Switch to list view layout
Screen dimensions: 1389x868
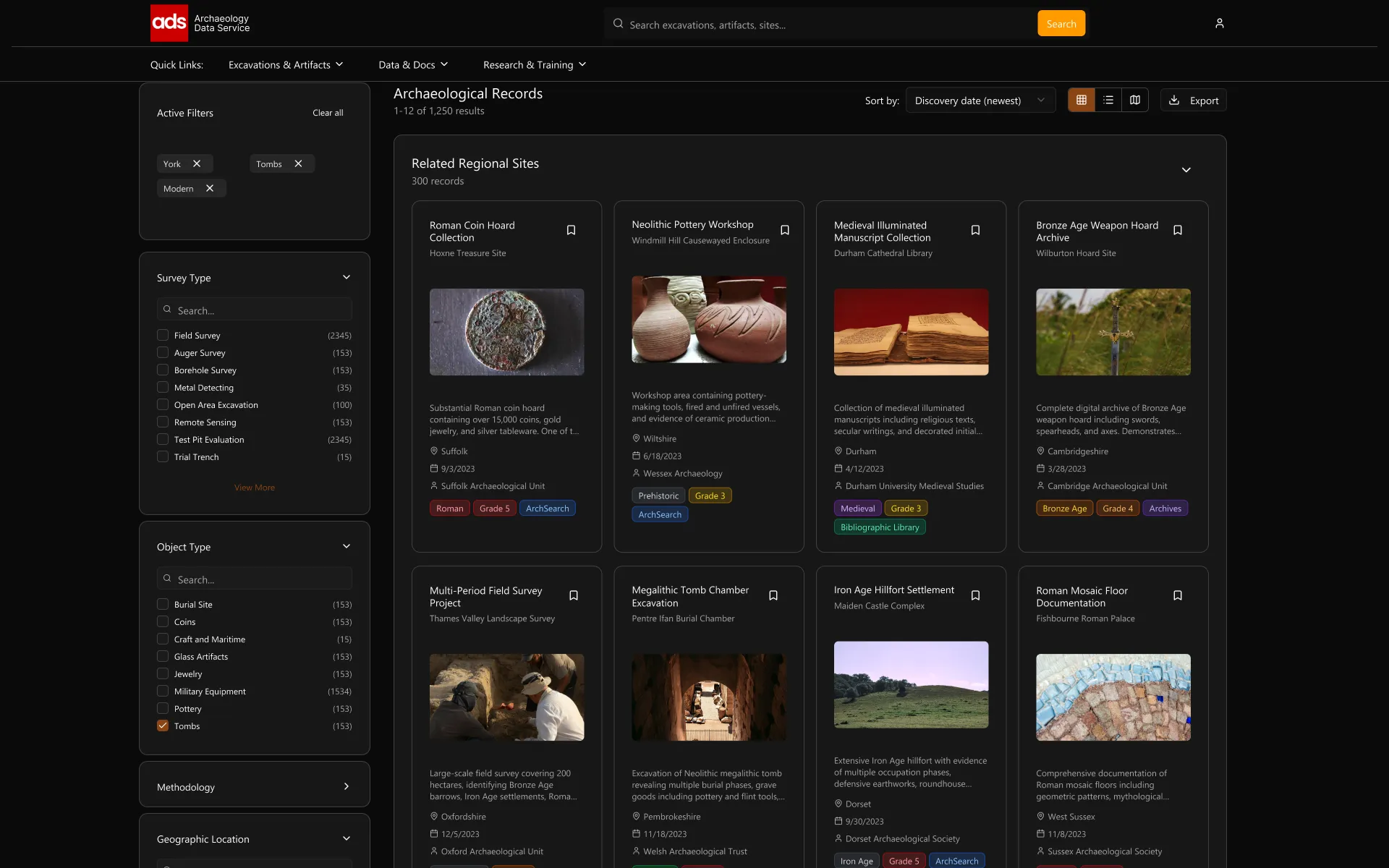(1108, 100)
